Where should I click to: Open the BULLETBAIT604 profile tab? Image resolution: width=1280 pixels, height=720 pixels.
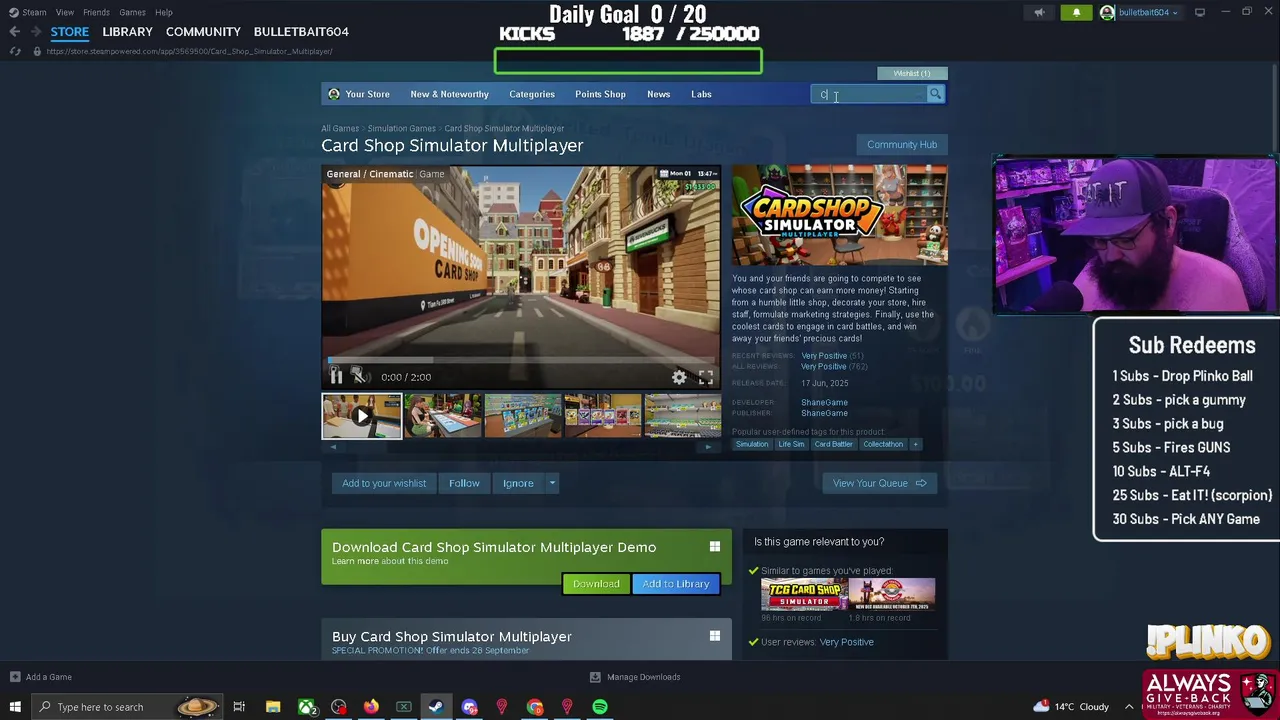click(x=301, y=32)
